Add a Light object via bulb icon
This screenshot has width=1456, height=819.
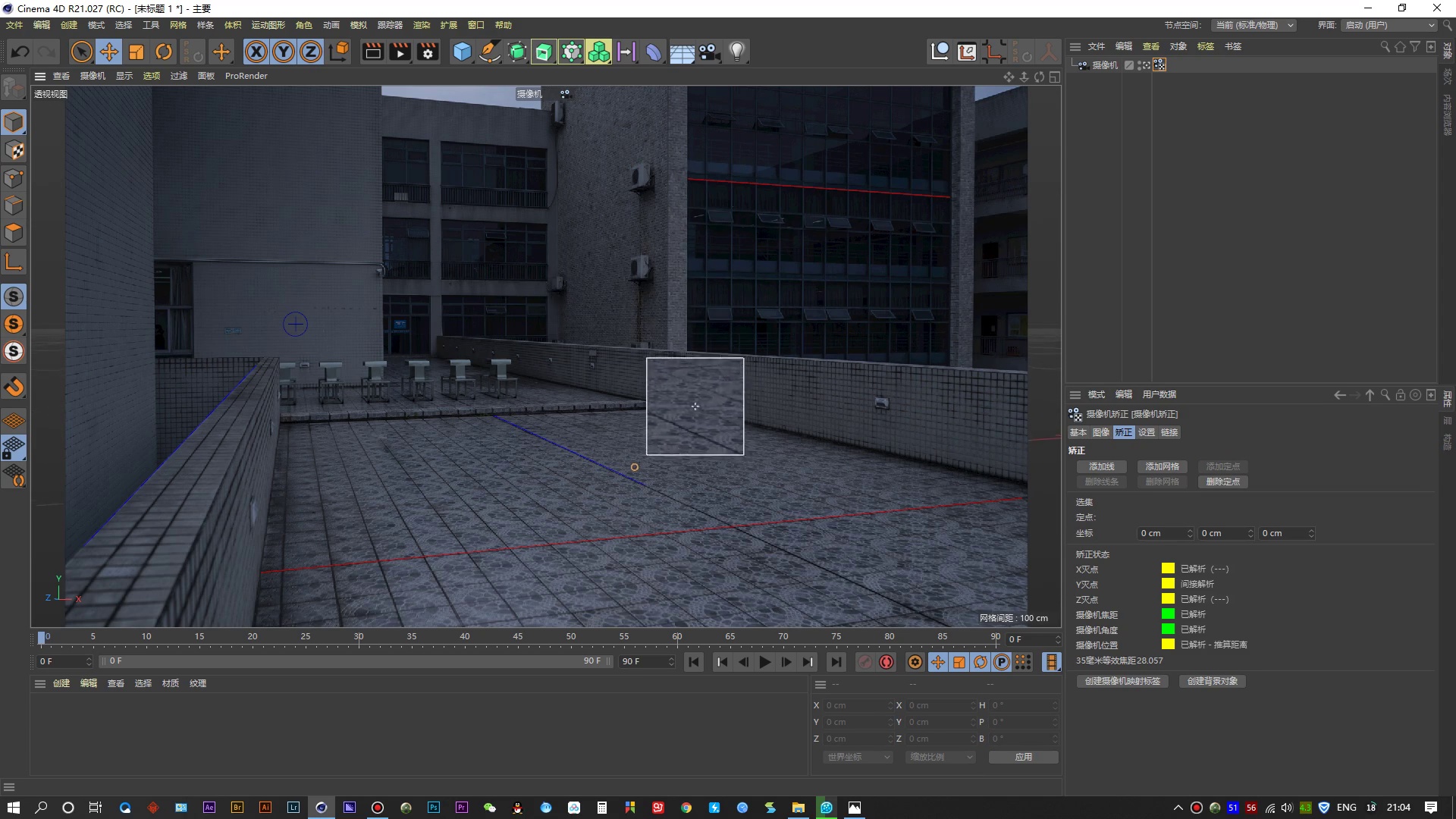tap(736, 52)
